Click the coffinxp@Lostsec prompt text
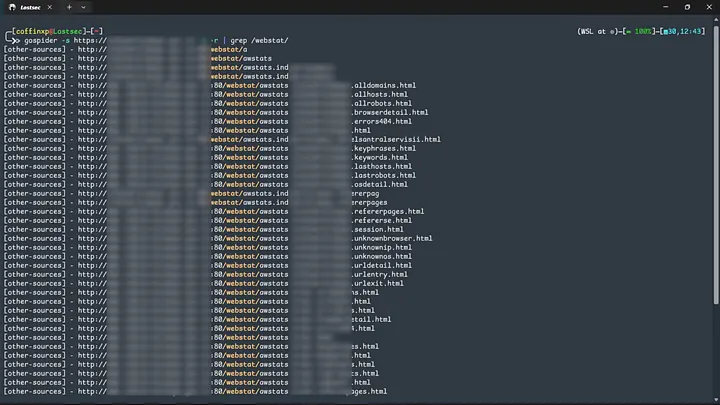Viewport: 720px width, 405px height. pyautogui.click(x=49, y=31)
